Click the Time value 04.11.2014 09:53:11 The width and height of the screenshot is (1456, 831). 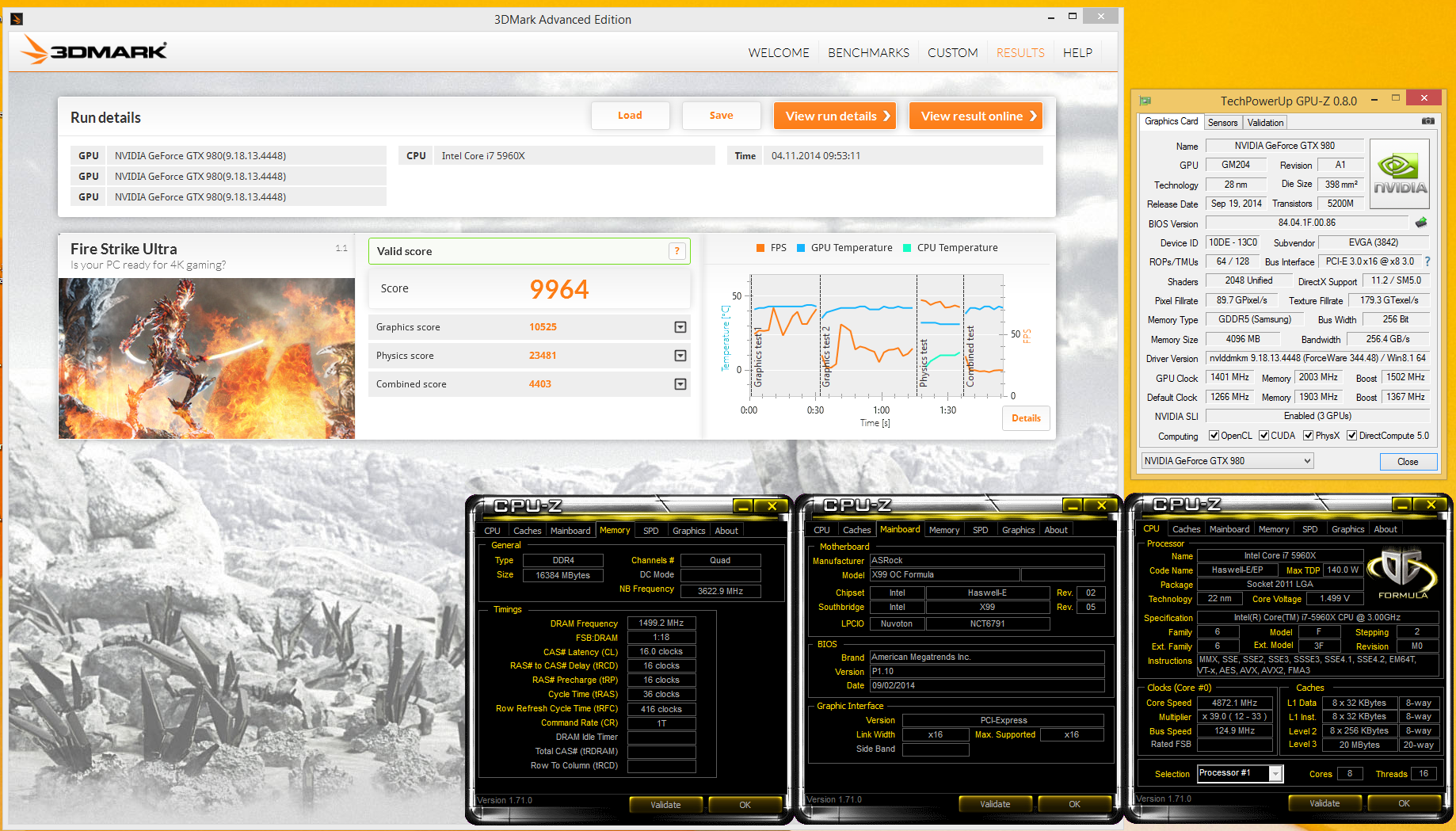(x=816, y=156)
